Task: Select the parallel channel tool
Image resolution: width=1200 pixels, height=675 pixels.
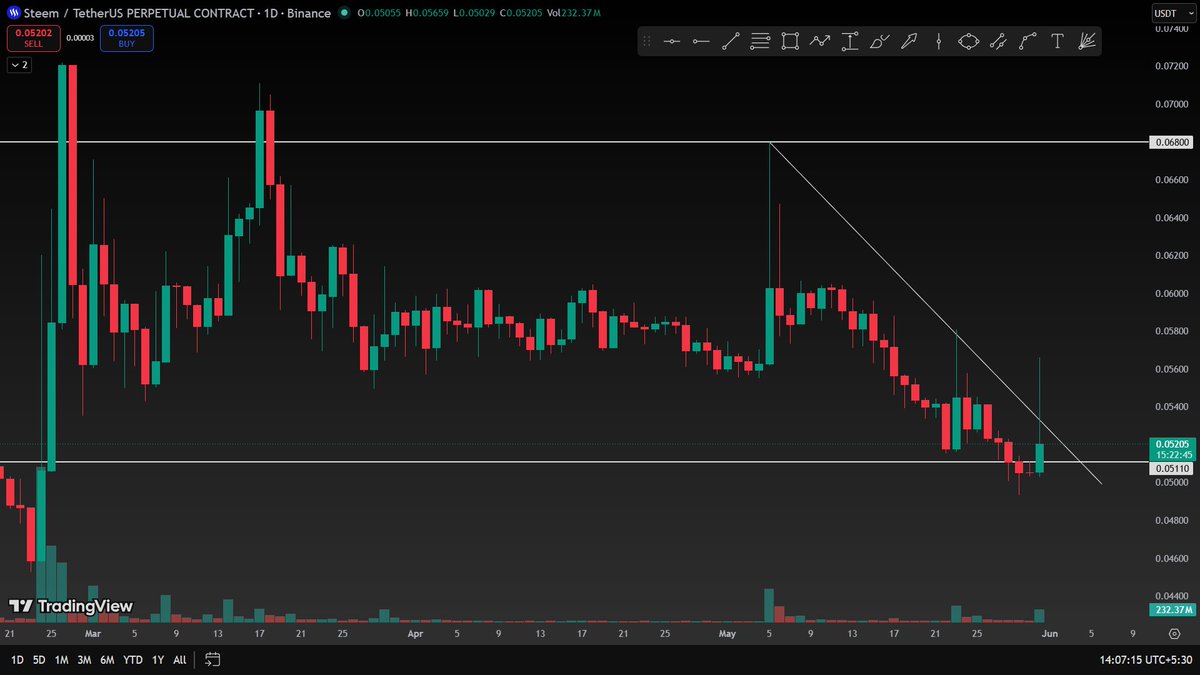Action: point(998,41)
